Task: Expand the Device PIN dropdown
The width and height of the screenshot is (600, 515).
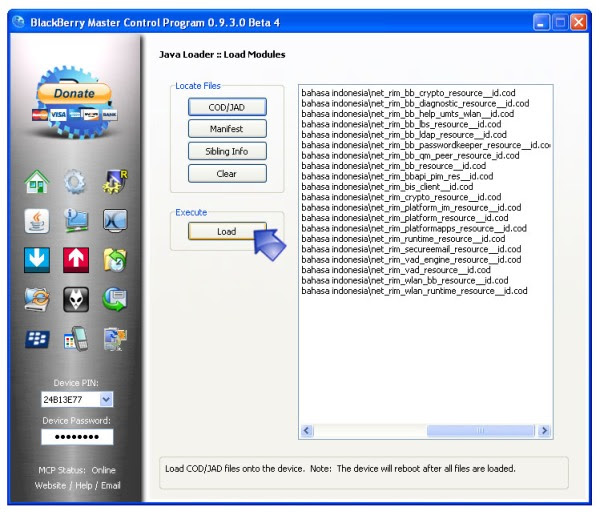Action: (106, 399)
